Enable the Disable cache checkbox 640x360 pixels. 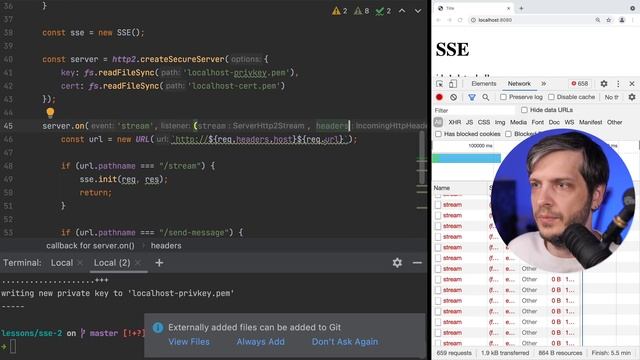click(551, 97)
